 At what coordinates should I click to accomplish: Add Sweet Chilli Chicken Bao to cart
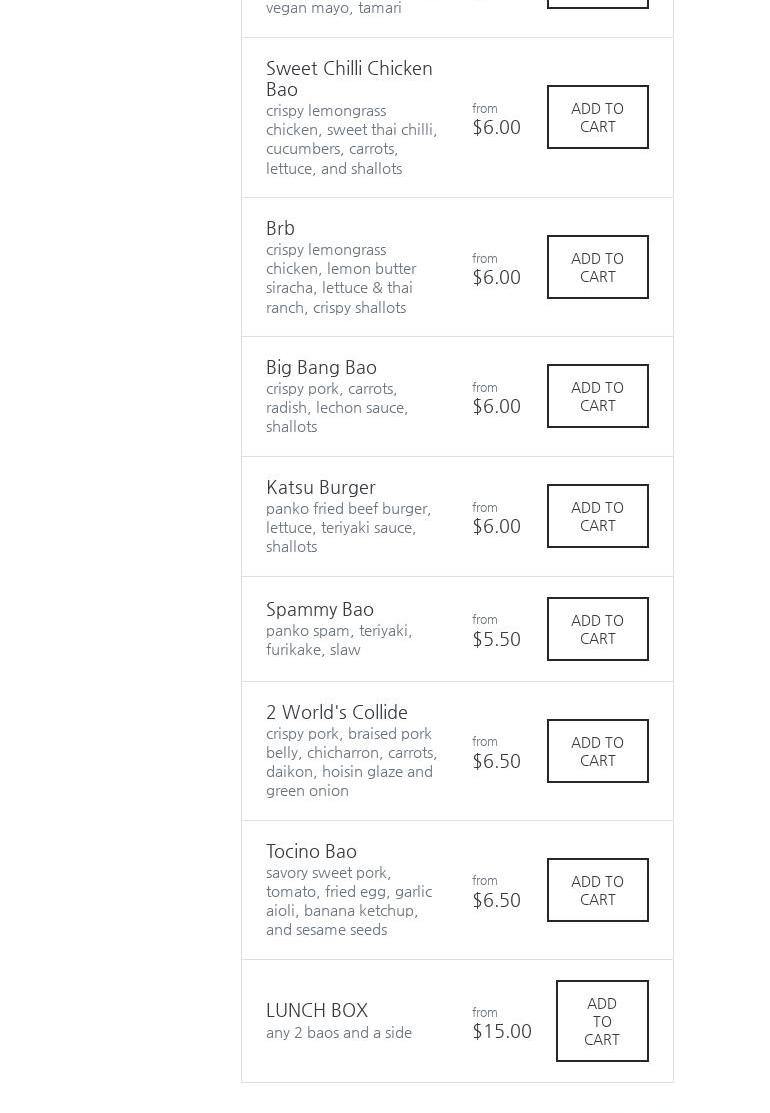pos(597,117)
